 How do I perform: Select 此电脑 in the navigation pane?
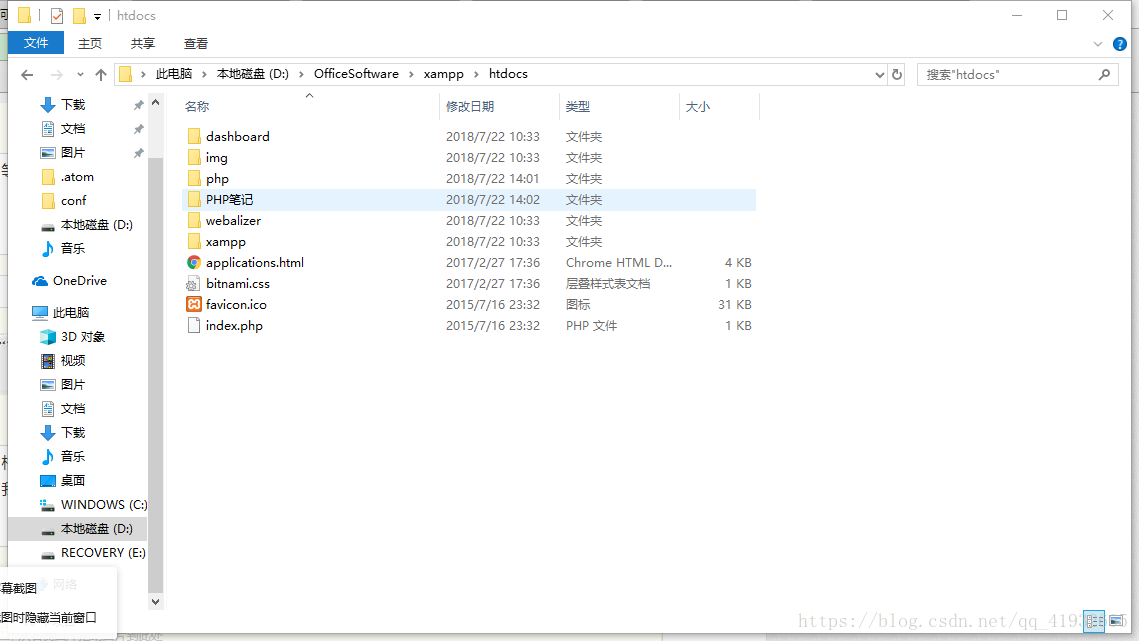coord(70,313)
